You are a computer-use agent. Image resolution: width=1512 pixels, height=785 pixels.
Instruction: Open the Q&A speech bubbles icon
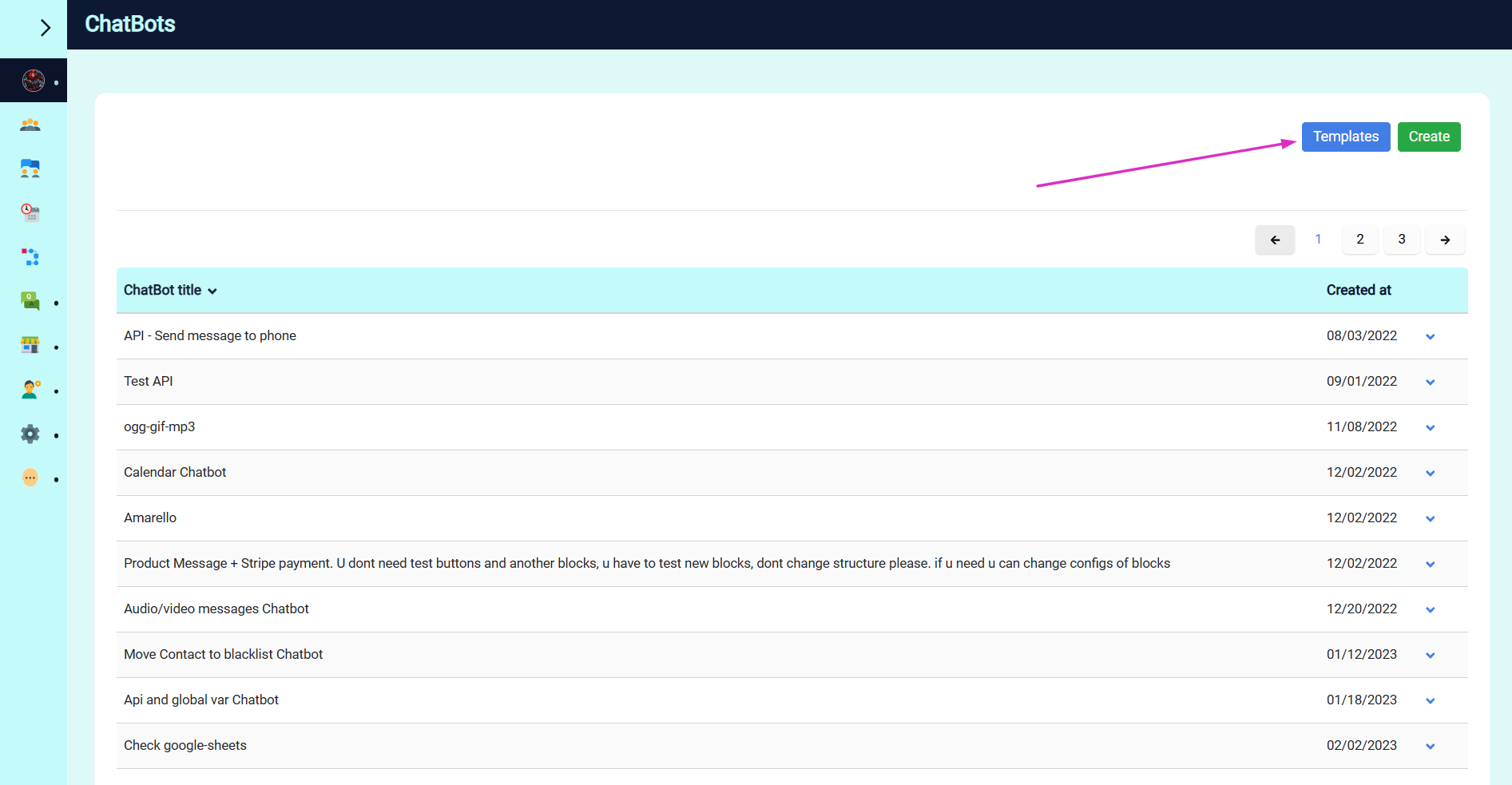click(30, 301)
